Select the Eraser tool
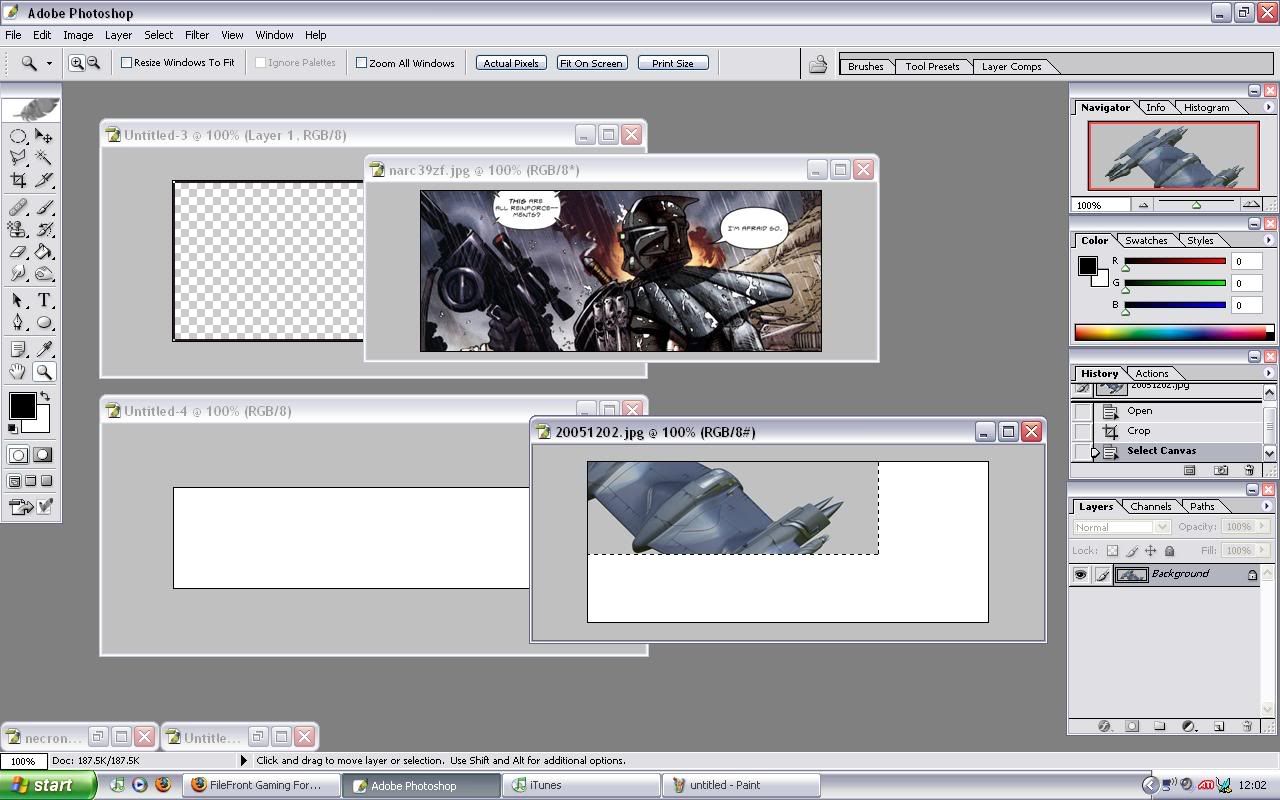The width and height of the screenshot is (1280, 800). [x=18, y=252]
